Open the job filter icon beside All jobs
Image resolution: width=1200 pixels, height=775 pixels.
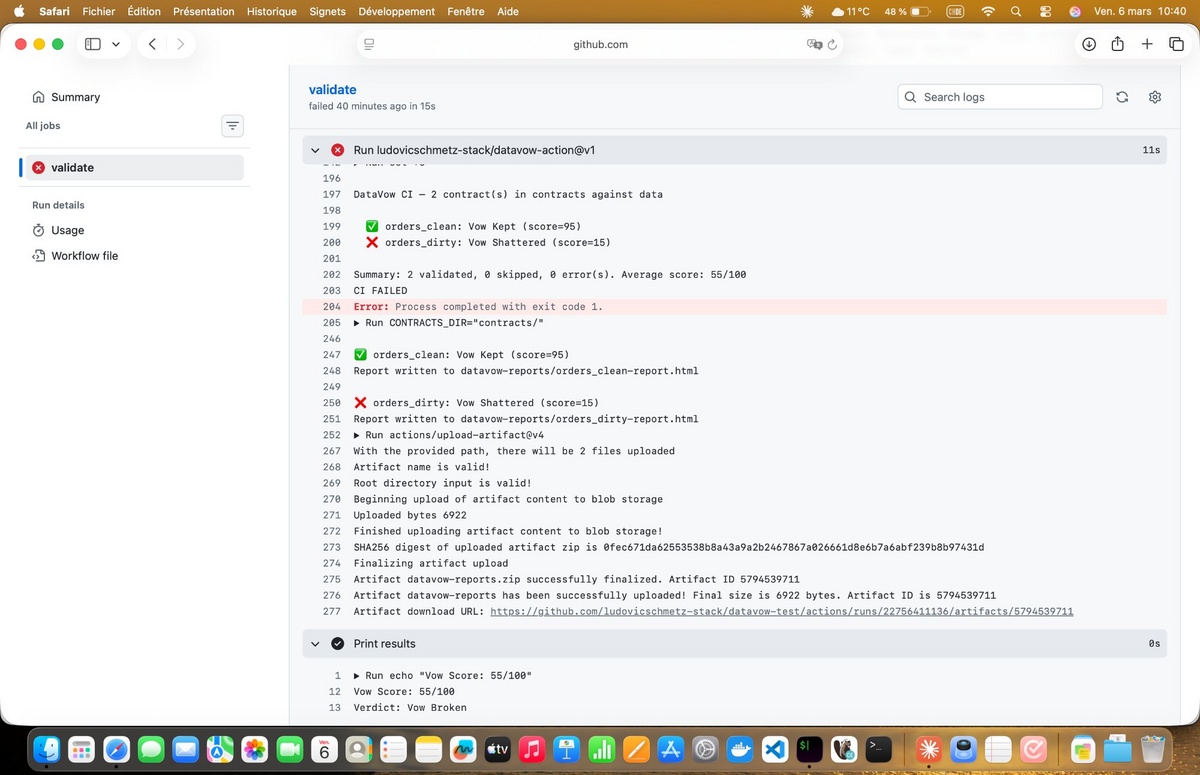pos(232,126)
